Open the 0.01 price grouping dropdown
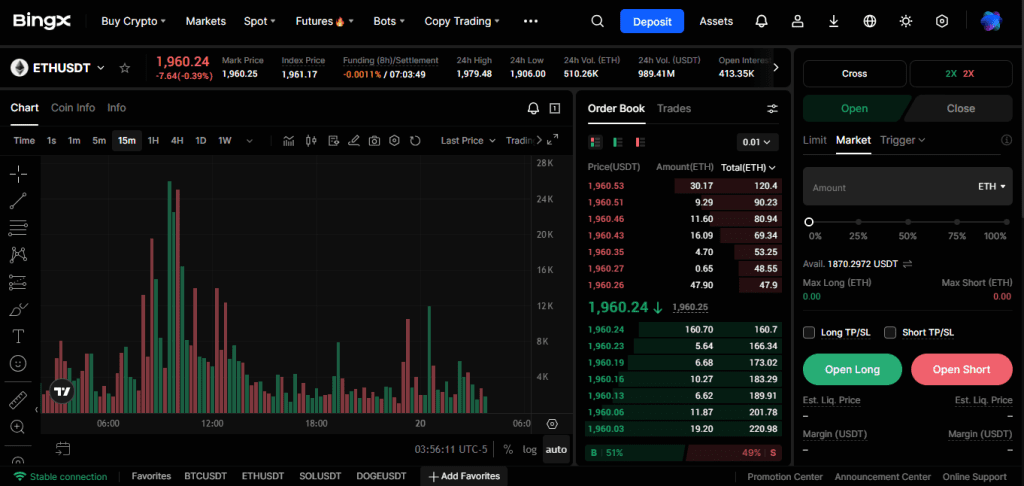 point(758,142)
